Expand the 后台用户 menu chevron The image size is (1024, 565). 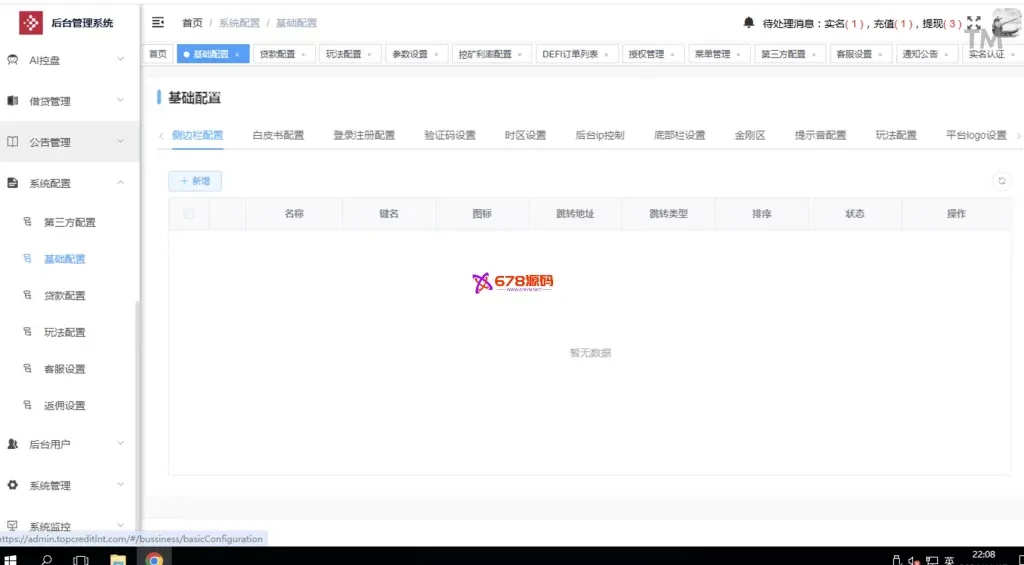pyautogui.click(x=120, y=444)
